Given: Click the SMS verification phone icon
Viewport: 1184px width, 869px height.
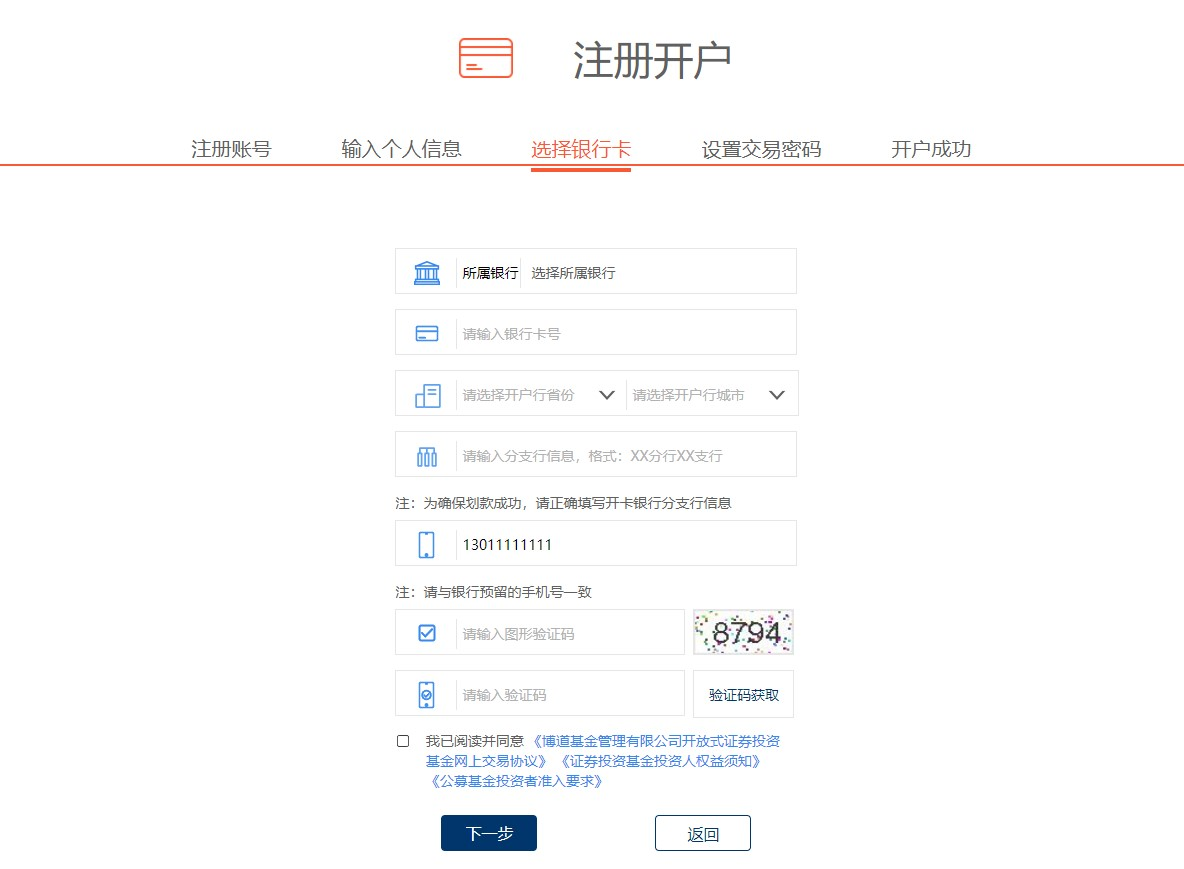Looking at the screenshot, I should [427, 695].
